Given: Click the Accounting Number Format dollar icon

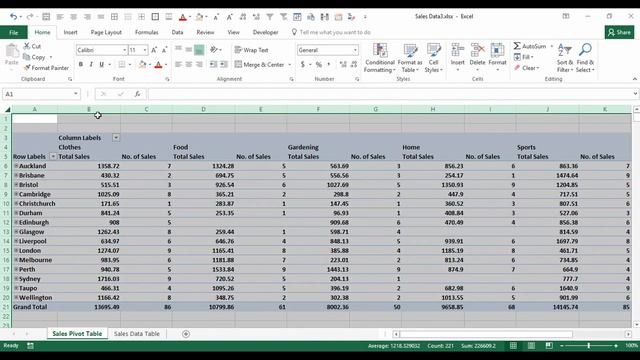Looking at the screenshot, I should click(302, 64).
